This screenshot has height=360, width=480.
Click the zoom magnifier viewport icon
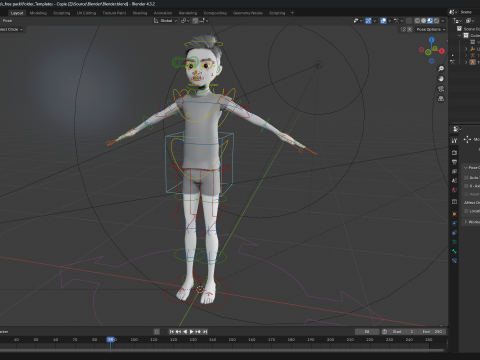click(x=441, y=69)
